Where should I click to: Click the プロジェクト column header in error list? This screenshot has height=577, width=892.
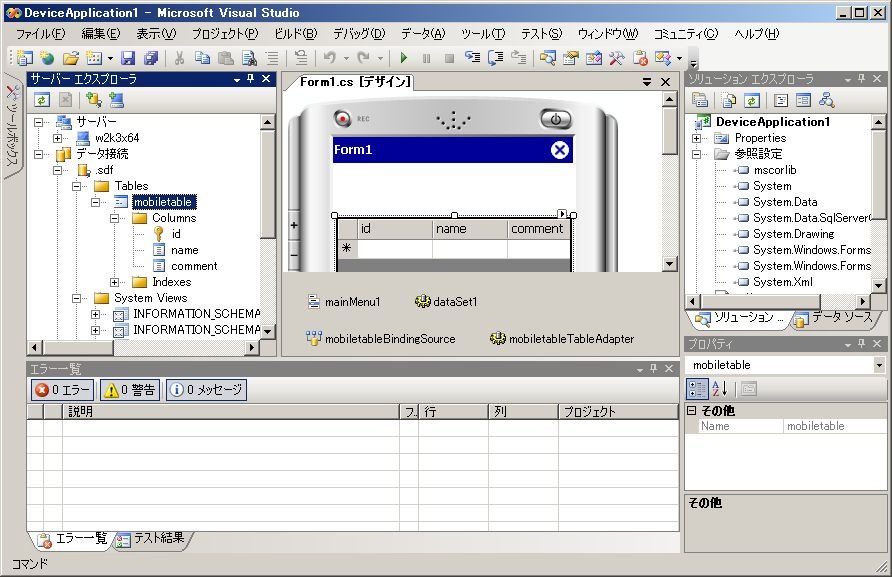tap(618, 411)
